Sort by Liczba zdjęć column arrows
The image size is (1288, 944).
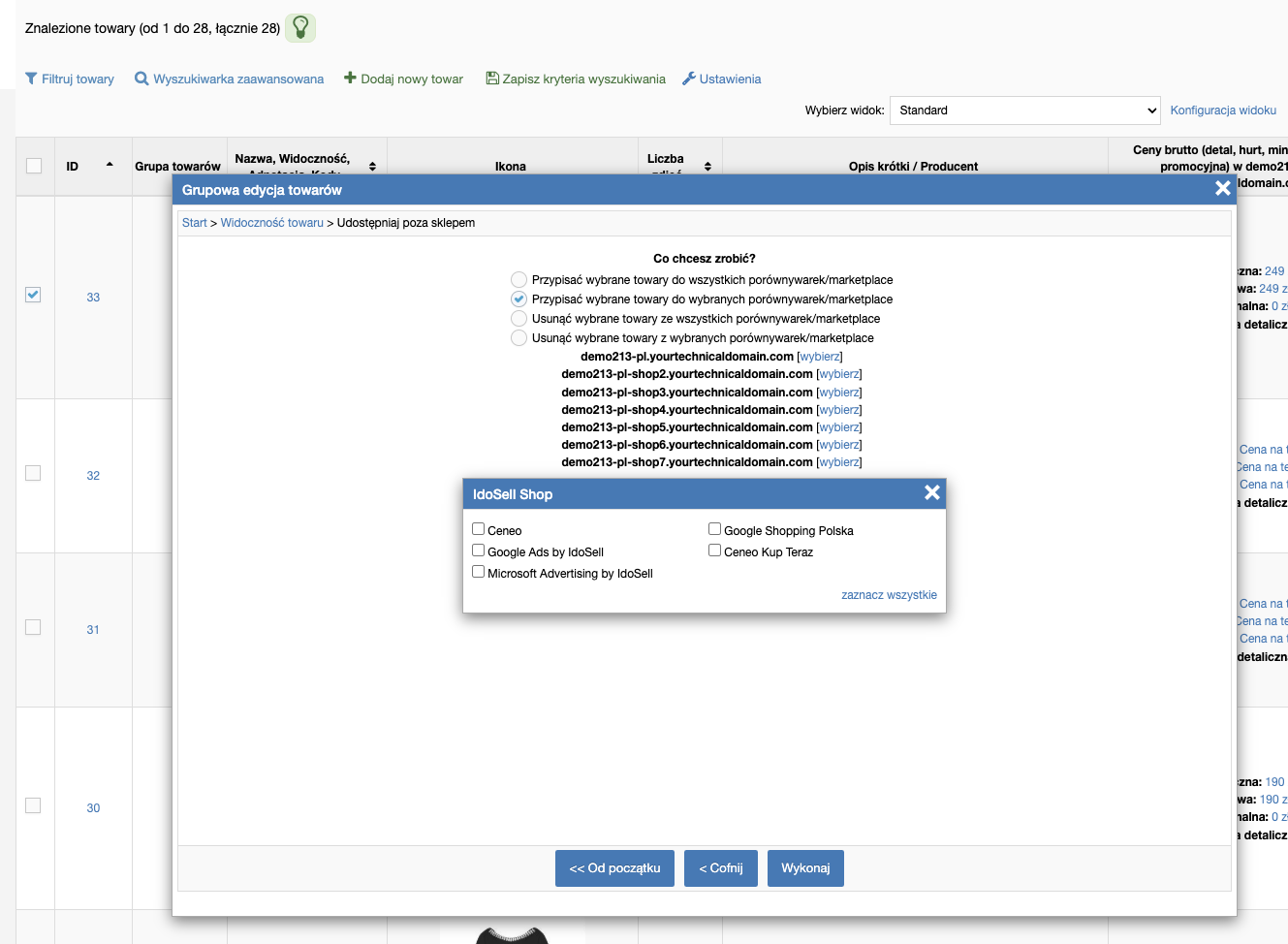pyautogui.click(x=707, y=167)
